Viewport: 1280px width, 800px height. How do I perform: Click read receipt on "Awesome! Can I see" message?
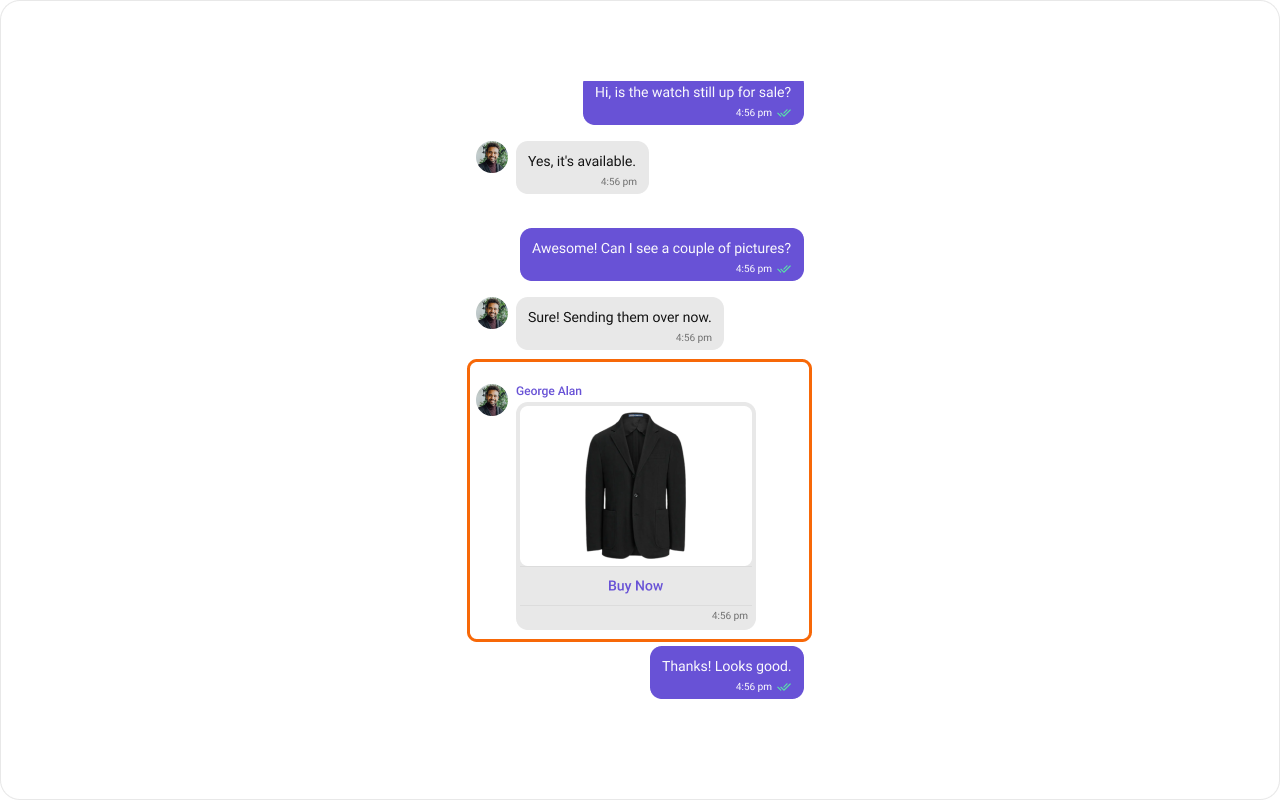click(784, 269)
